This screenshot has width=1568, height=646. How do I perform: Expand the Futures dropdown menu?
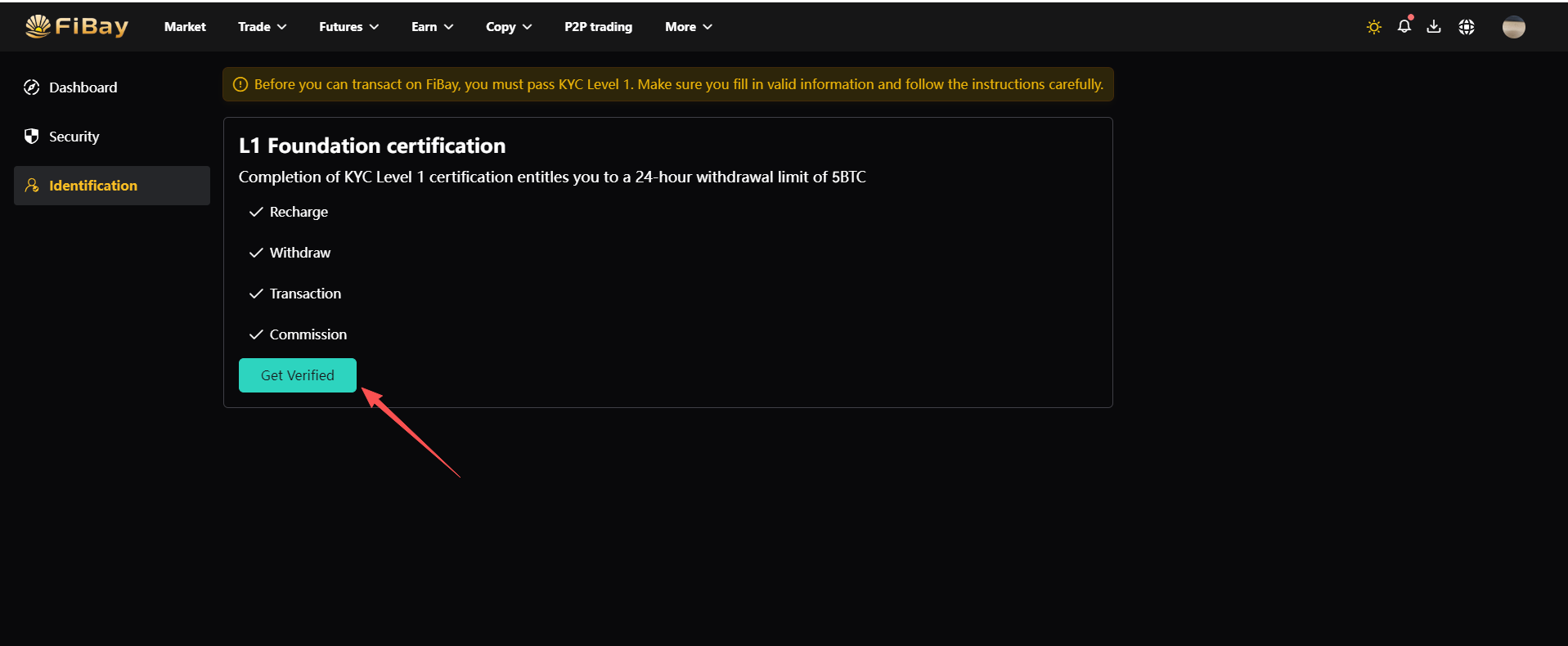click(348, 27)
